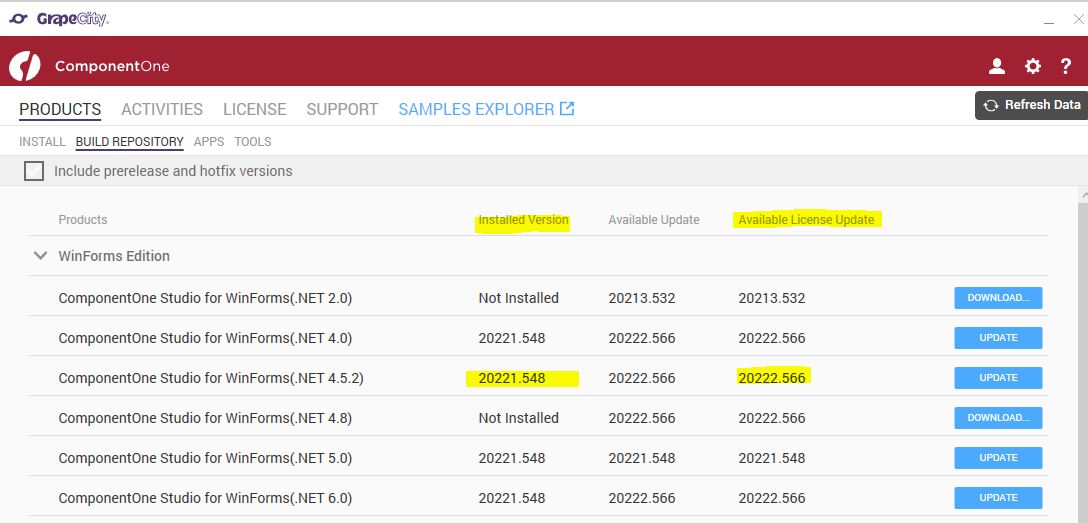1088x523 pixels.
Task: Close the ComponentOne window
Action: click(x=1078, y=19)
